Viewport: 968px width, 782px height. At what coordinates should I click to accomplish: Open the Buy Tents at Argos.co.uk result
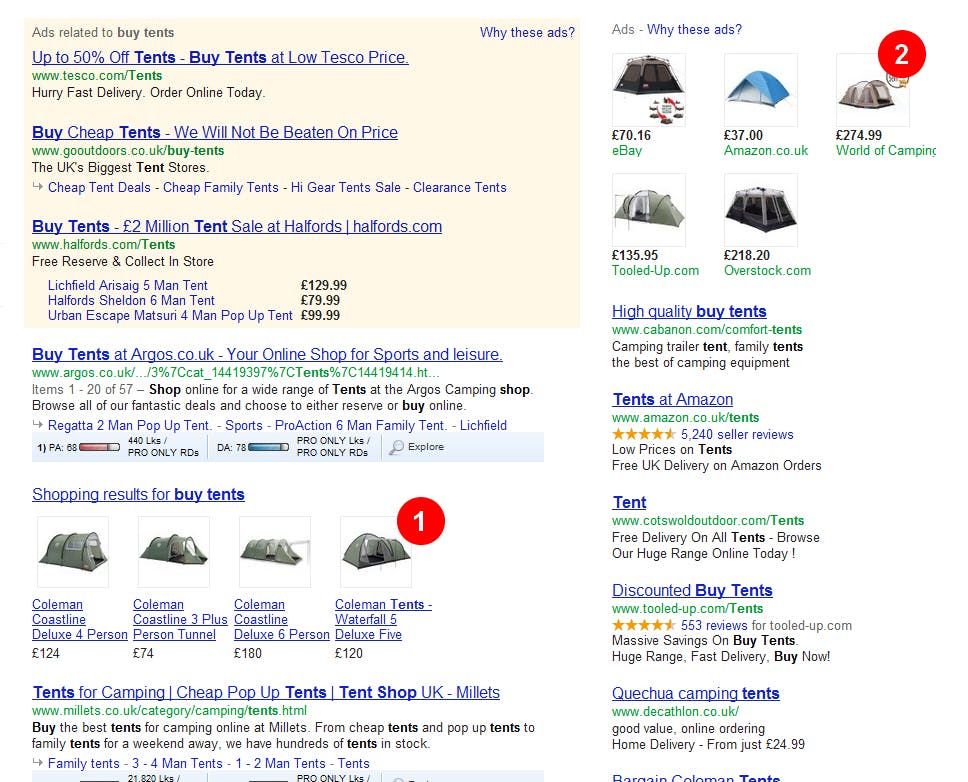(267, 354)
